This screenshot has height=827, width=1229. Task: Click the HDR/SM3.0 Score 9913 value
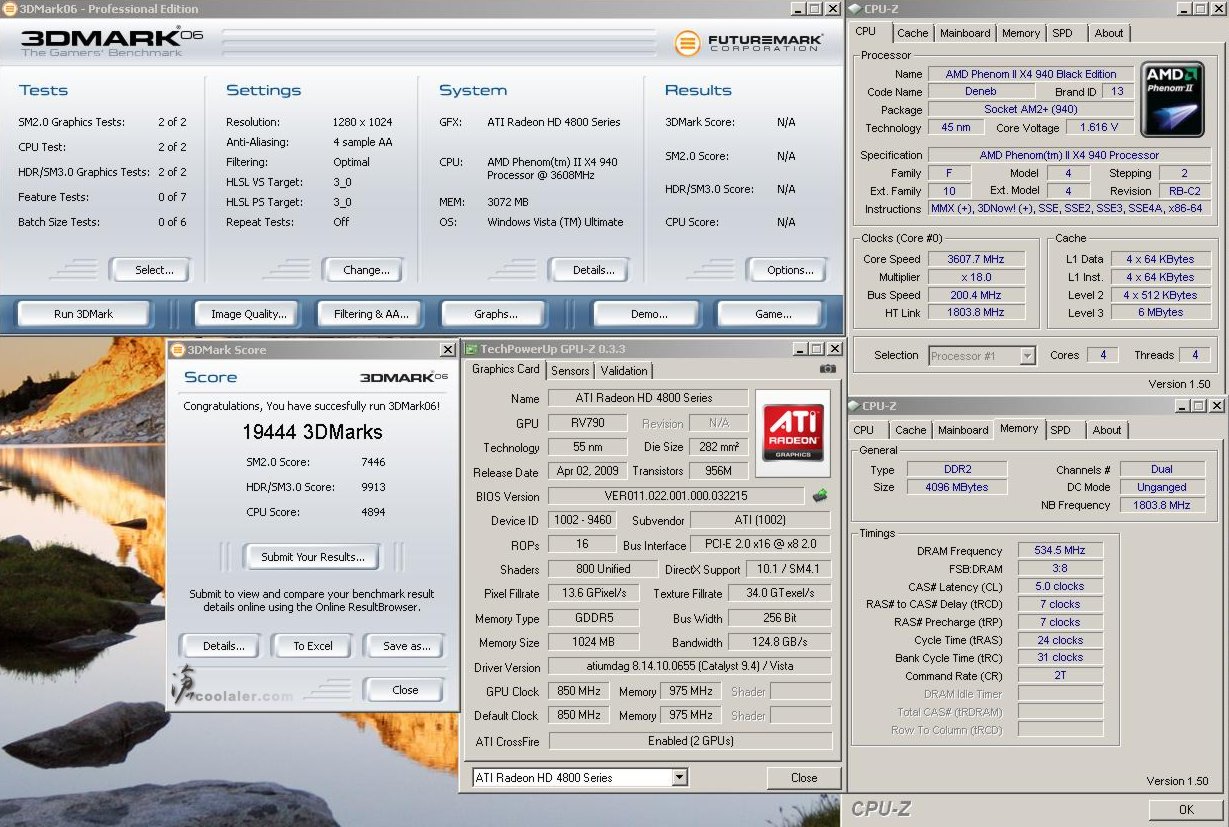click(x=373, y=487)
